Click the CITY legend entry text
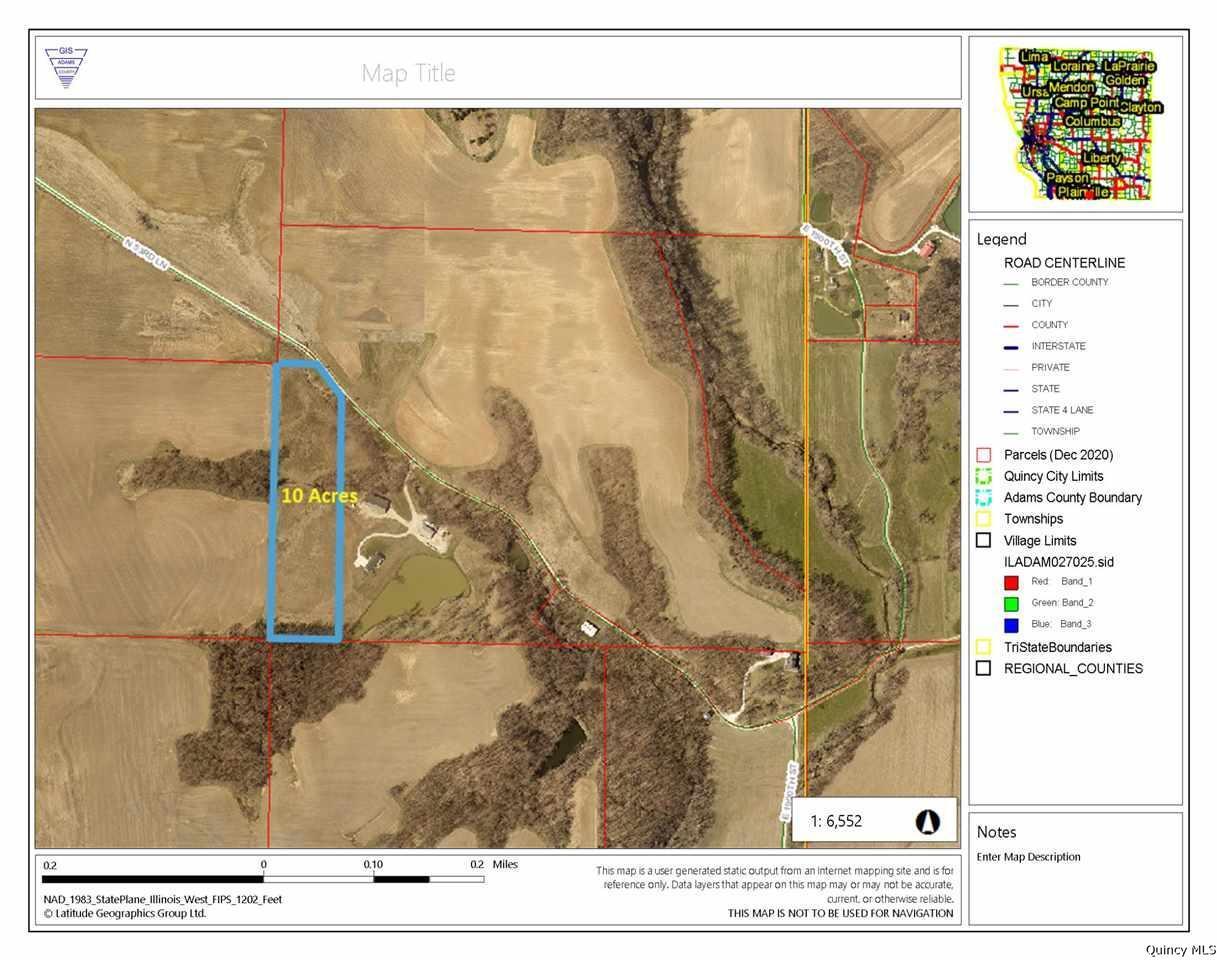Screen dimensions: 1217x960 coord(1041,304)
